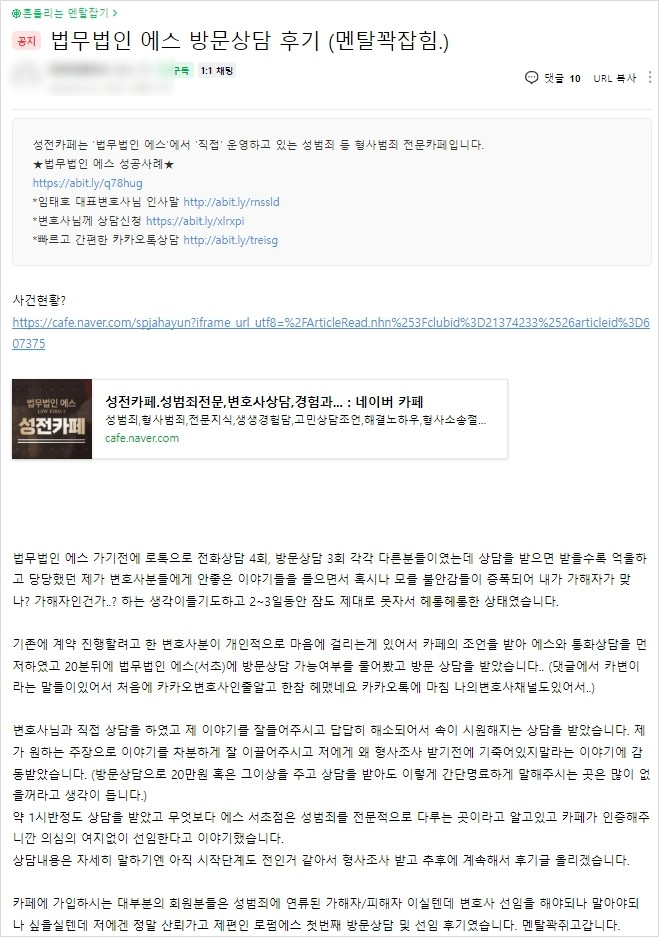659x937 pixels.
Task: Open comments via the speech bubble icon
Action: pos(531,78)
